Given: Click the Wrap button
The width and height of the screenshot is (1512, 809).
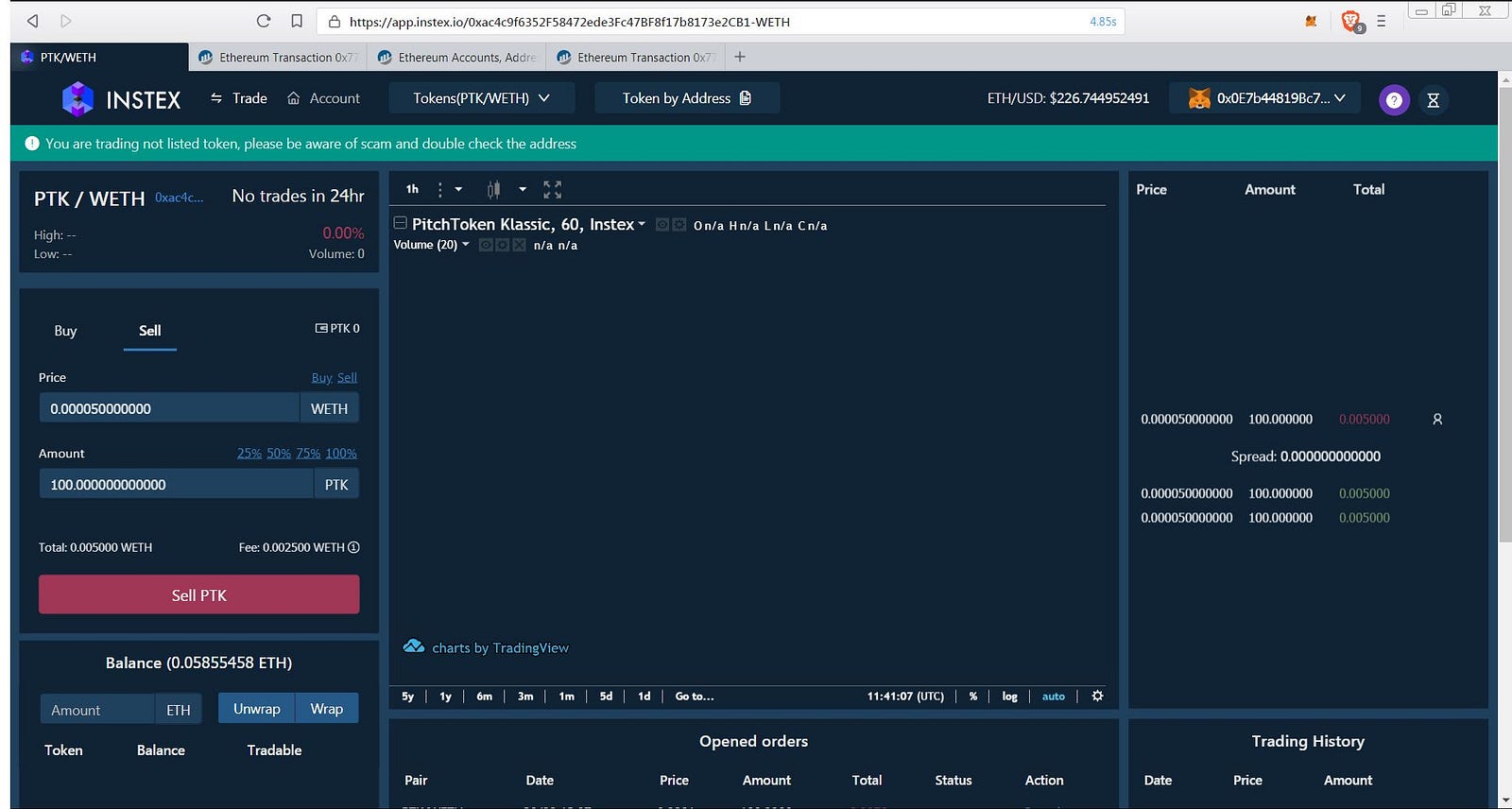Looking at the screenshot, I should [x=327, y=709].
